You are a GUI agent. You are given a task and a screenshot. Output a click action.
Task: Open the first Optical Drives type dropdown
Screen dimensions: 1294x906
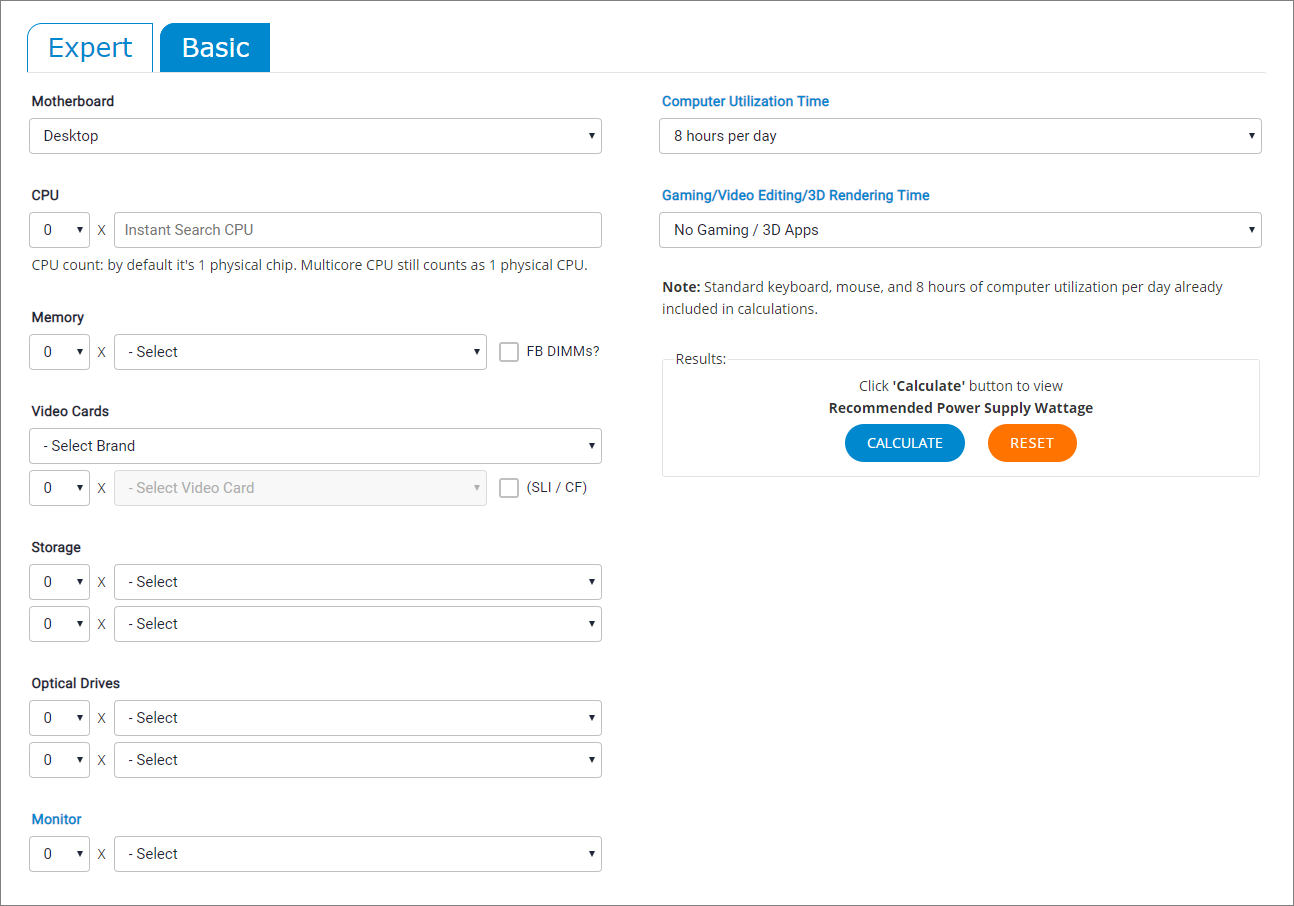[358, 718]
